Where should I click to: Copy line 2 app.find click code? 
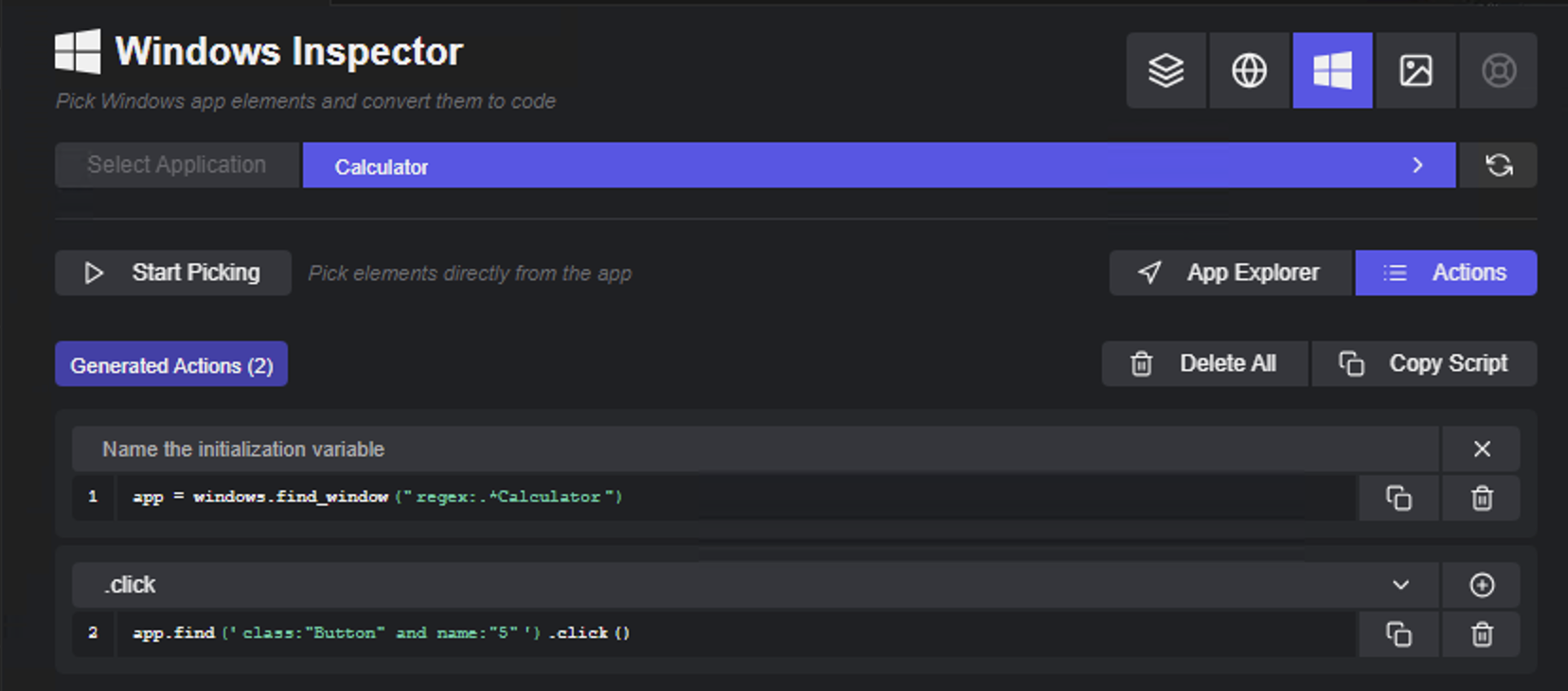coord(1399,633)
